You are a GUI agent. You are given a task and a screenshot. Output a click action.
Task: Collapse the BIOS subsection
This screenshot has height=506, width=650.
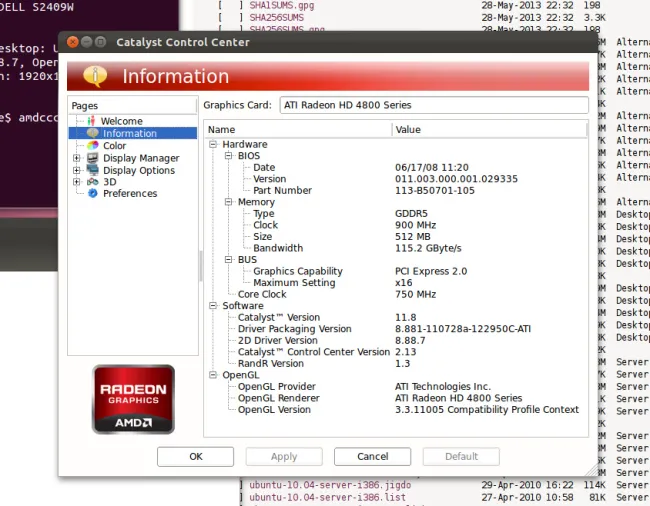(x=228, y=156)
